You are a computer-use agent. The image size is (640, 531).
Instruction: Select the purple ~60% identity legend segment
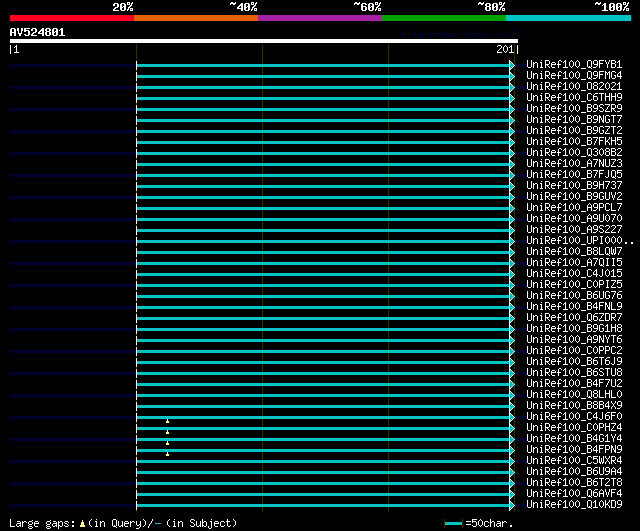coord(320,18)
